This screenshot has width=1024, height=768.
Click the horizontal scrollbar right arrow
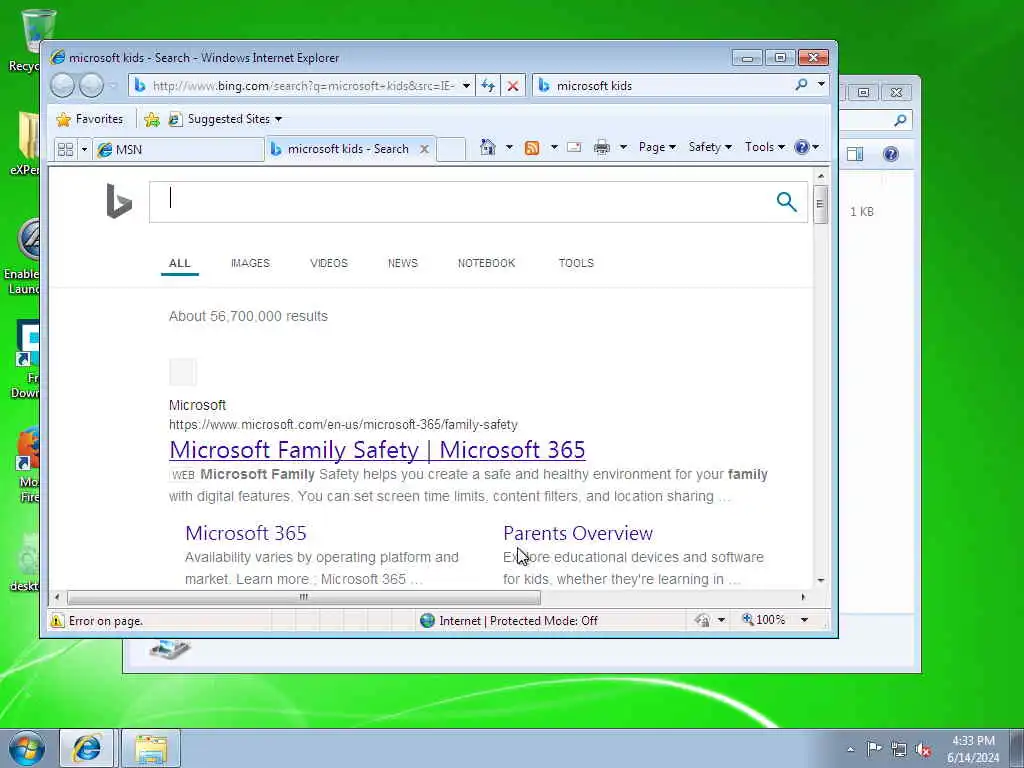[803, 597]
